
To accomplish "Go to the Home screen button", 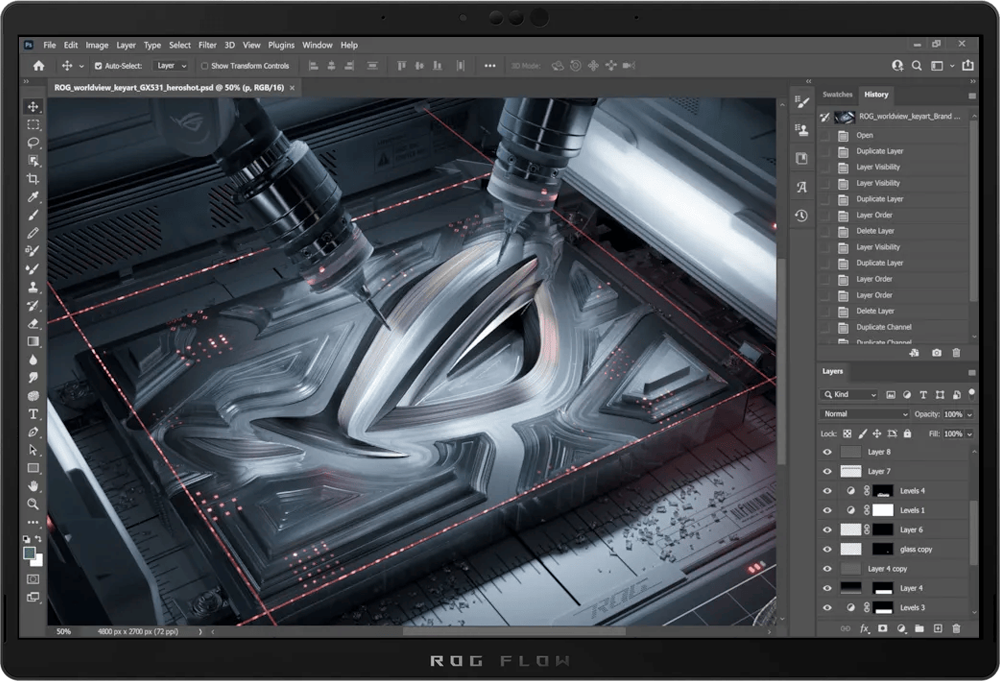I will [x=39, y=66].
